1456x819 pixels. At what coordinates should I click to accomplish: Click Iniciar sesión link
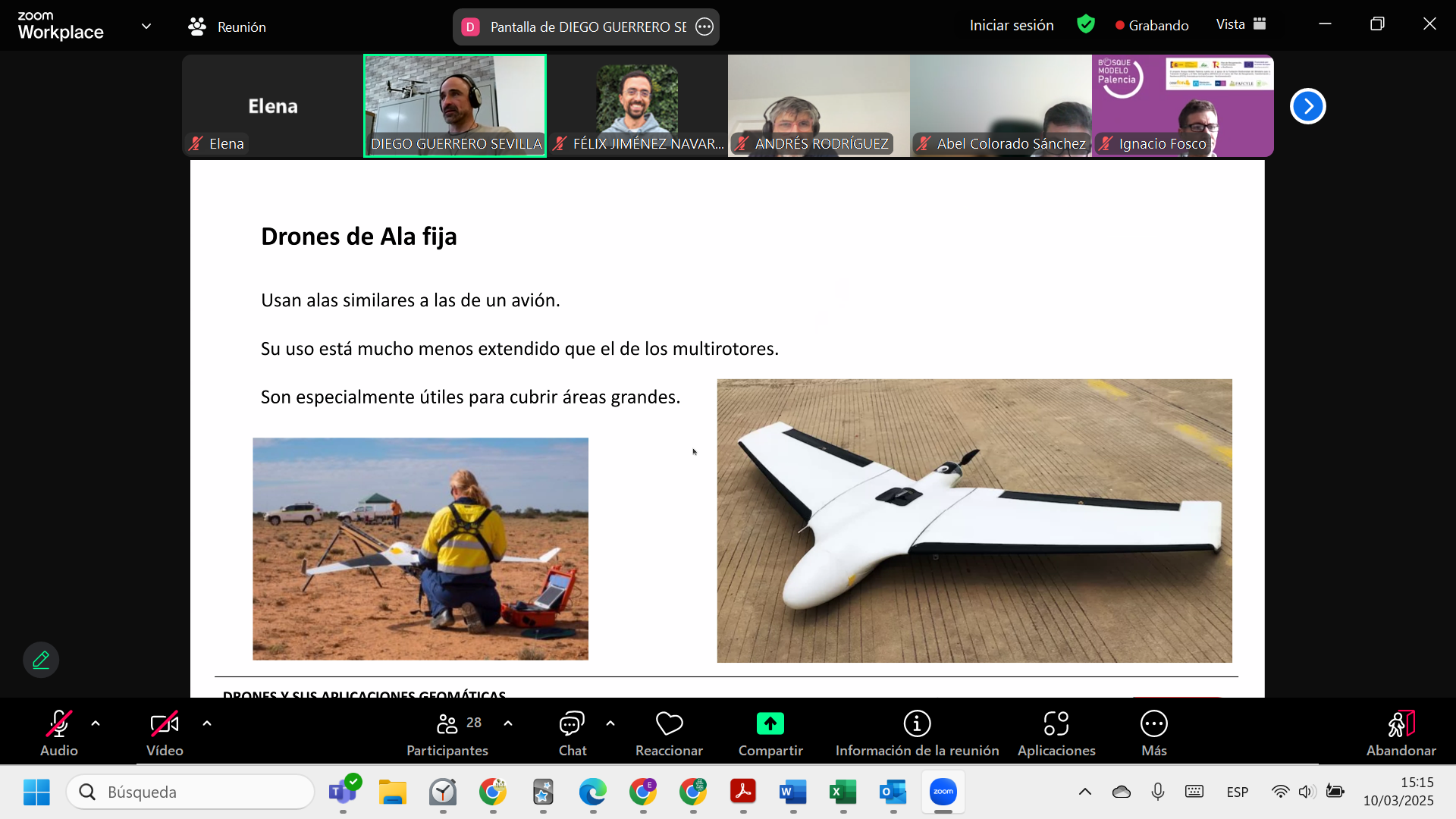click(x=1012, y=25)
